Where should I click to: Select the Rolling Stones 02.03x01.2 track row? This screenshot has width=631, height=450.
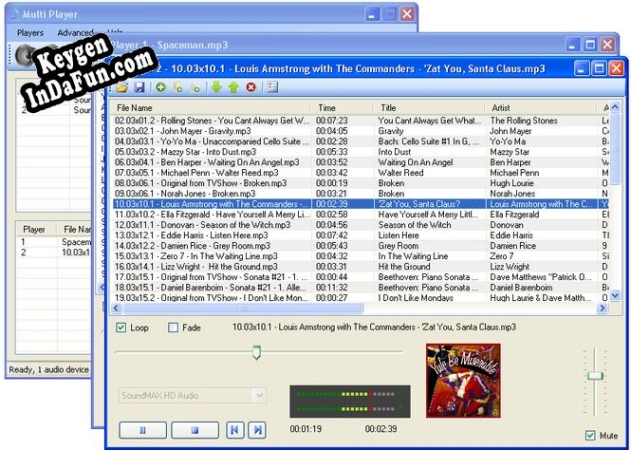click(359, 120)
